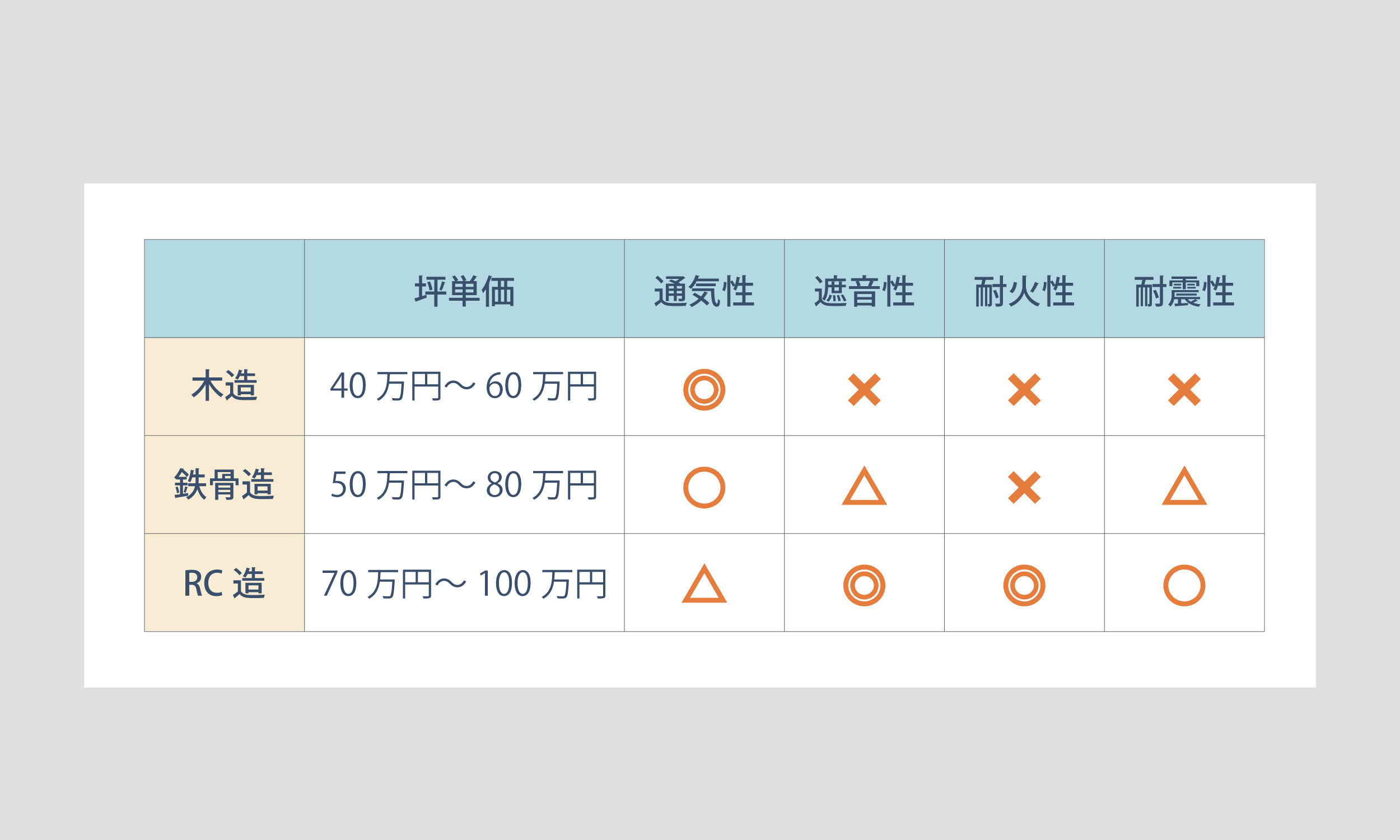Click the triangle for 鉄骨造 遮音性

(x=864, y=486)
